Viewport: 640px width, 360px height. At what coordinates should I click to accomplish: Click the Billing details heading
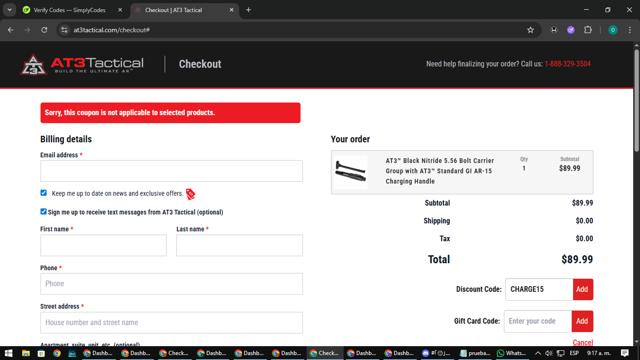pyautogui.click(x=66, y=139)
